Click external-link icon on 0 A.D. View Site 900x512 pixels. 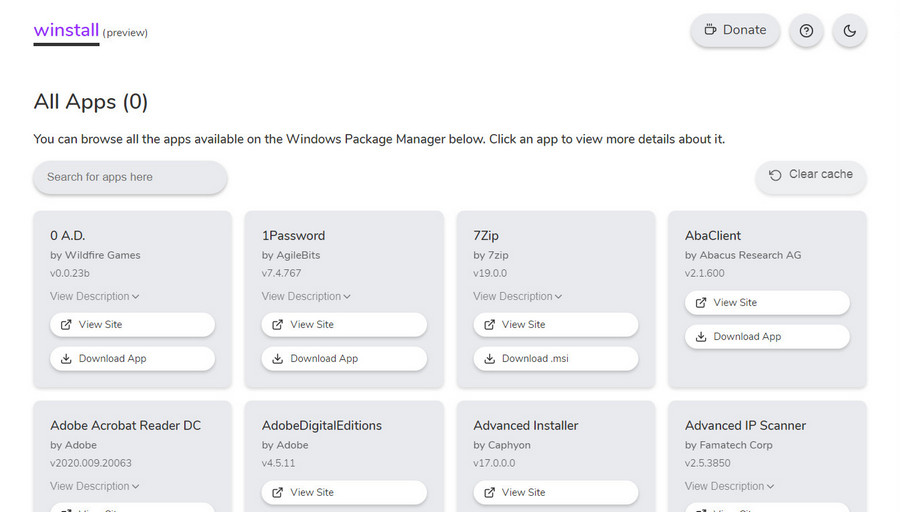pos(66,325)
